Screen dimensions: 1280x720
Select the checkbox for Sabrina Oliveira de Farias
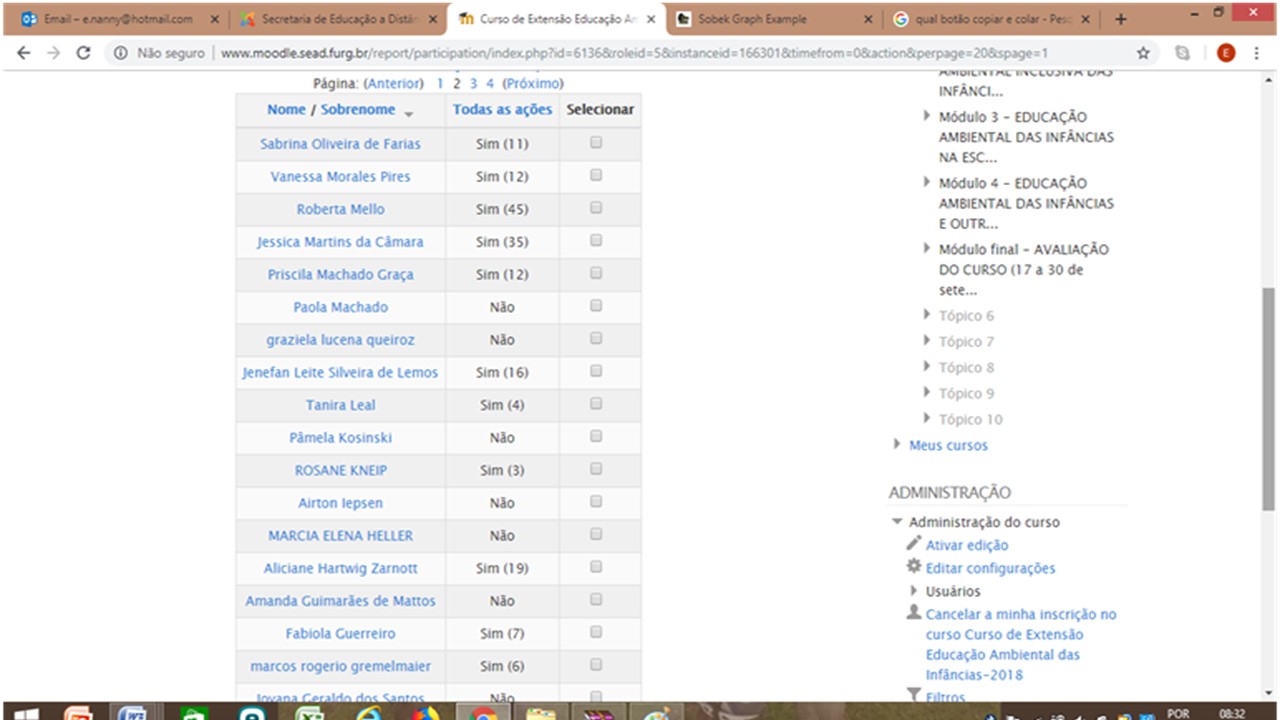[596, 143]
